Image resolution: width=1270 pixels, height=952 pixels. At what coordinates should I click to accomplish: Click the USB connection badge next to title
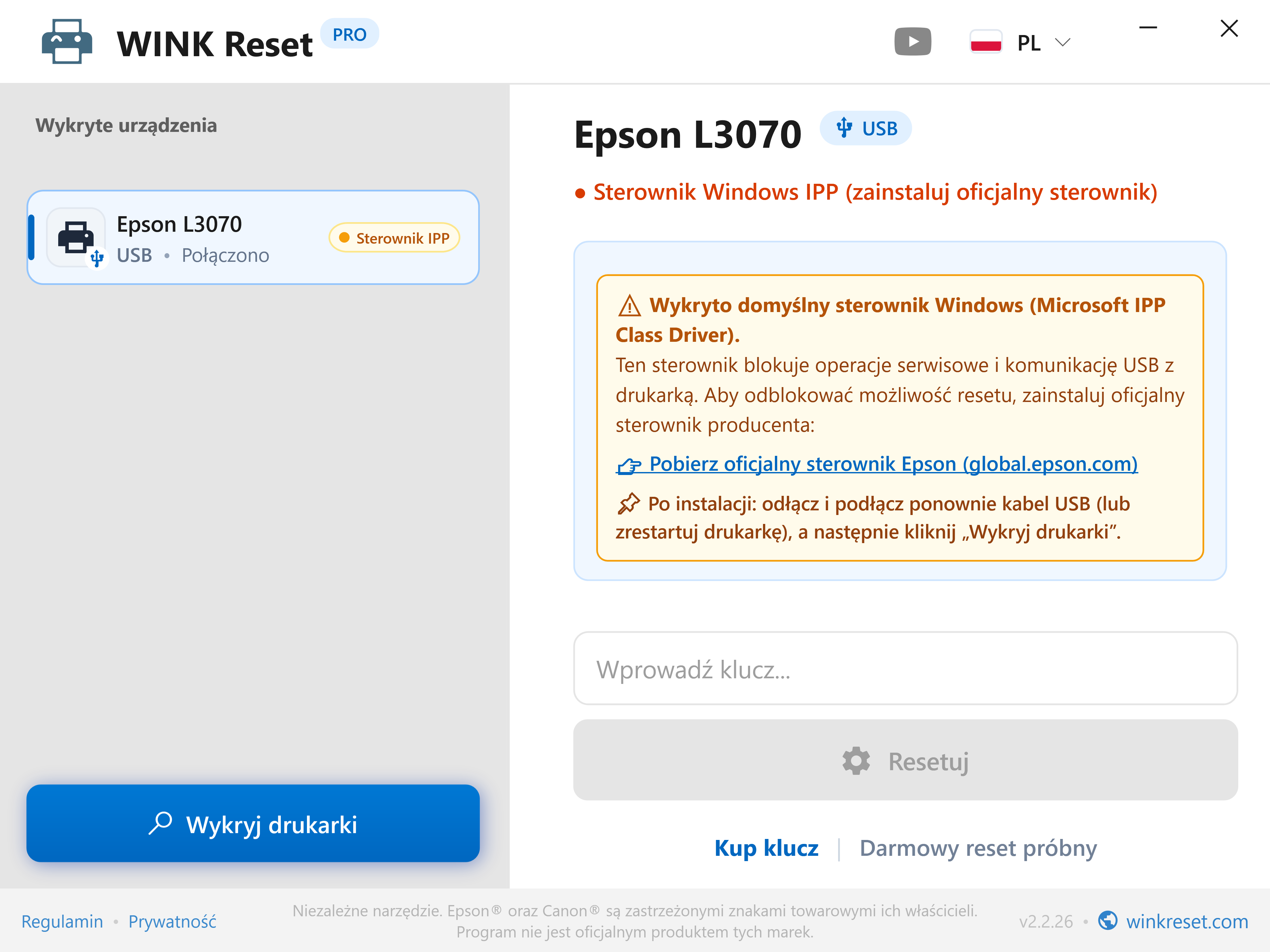click(866, 128)
